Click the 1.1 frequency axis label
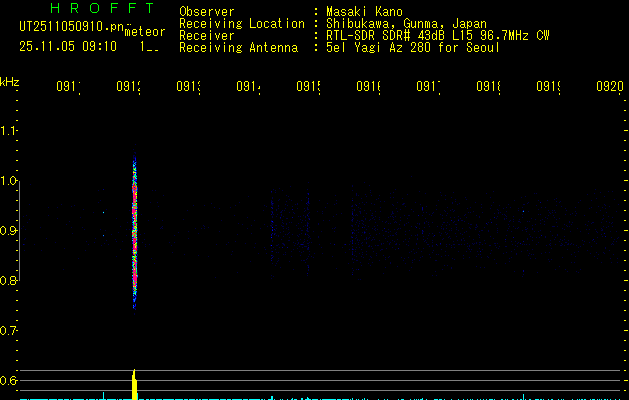Image resolution: width=629 pixels, height=400 pixels. 8,131
